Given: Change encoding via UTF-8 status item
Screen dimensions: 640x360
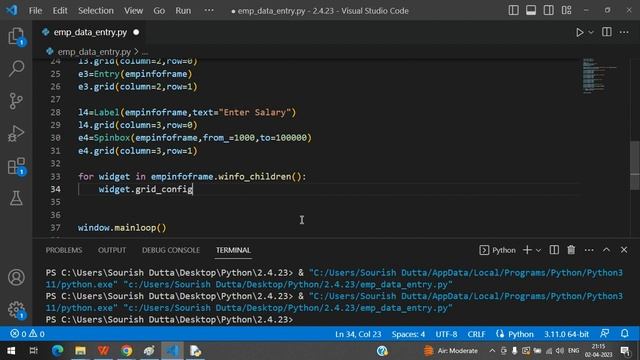Looking at the screenshot, I should 446,334.
